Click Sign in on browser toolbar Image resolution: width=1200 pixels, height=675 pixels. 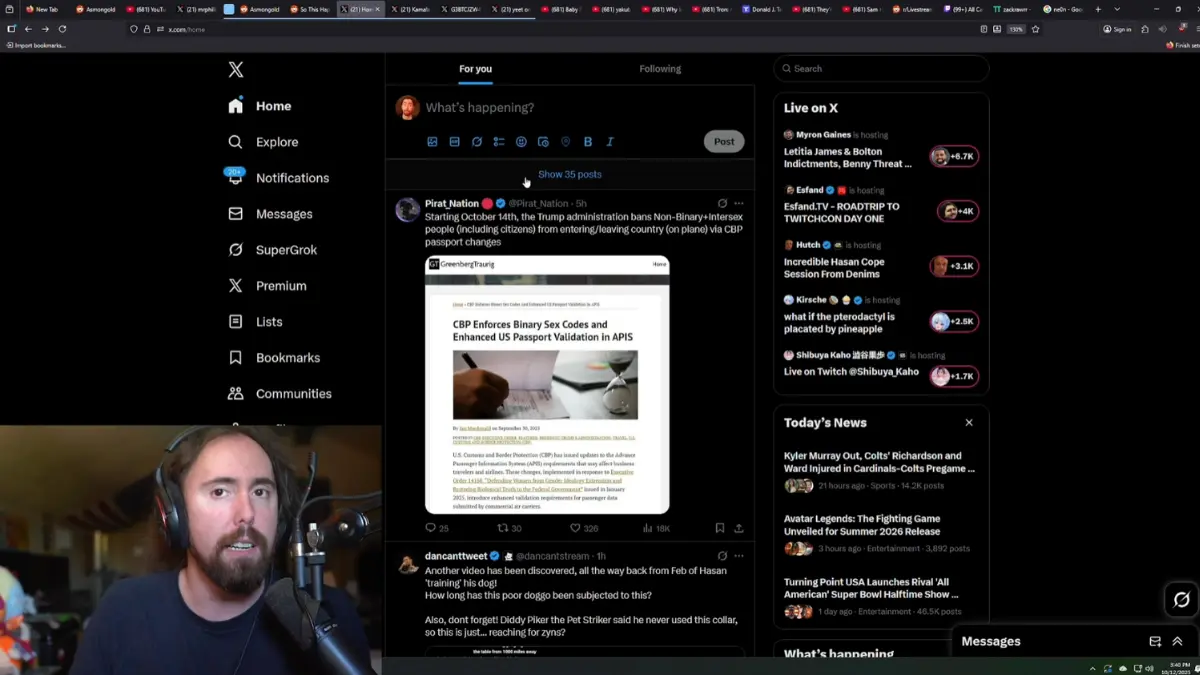click(1117, 29)
